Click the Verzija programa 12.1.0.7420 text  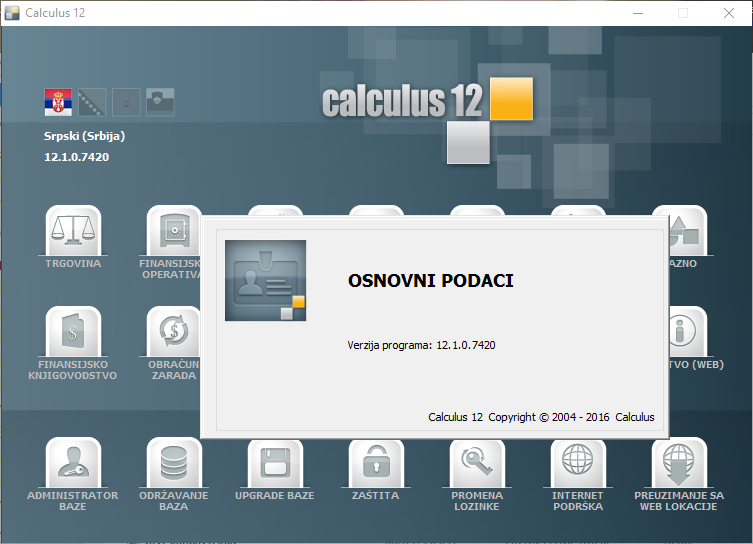421,345
